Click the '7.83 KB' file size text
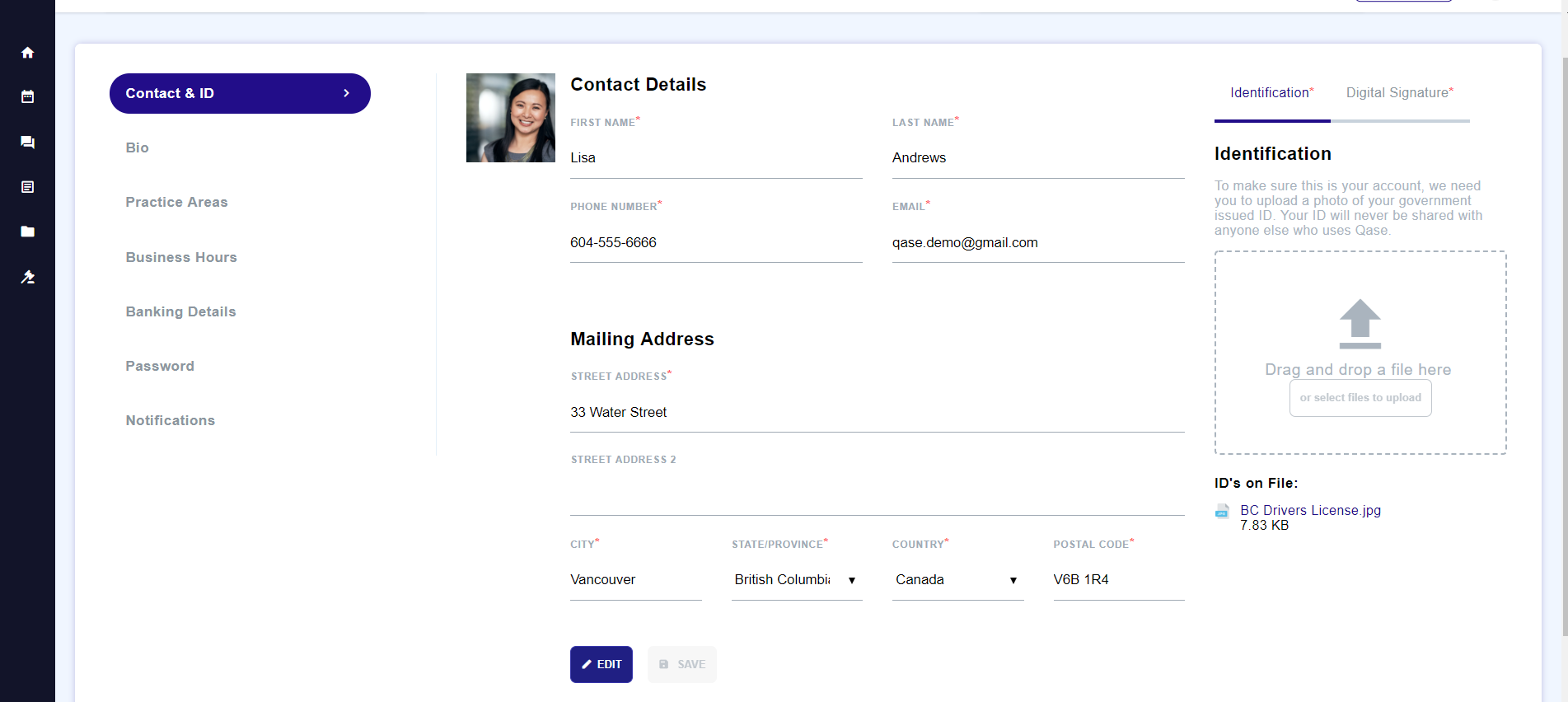The width and height of the screenshot is (1568, 702). pyautogui.click(x=1264, y=526)
